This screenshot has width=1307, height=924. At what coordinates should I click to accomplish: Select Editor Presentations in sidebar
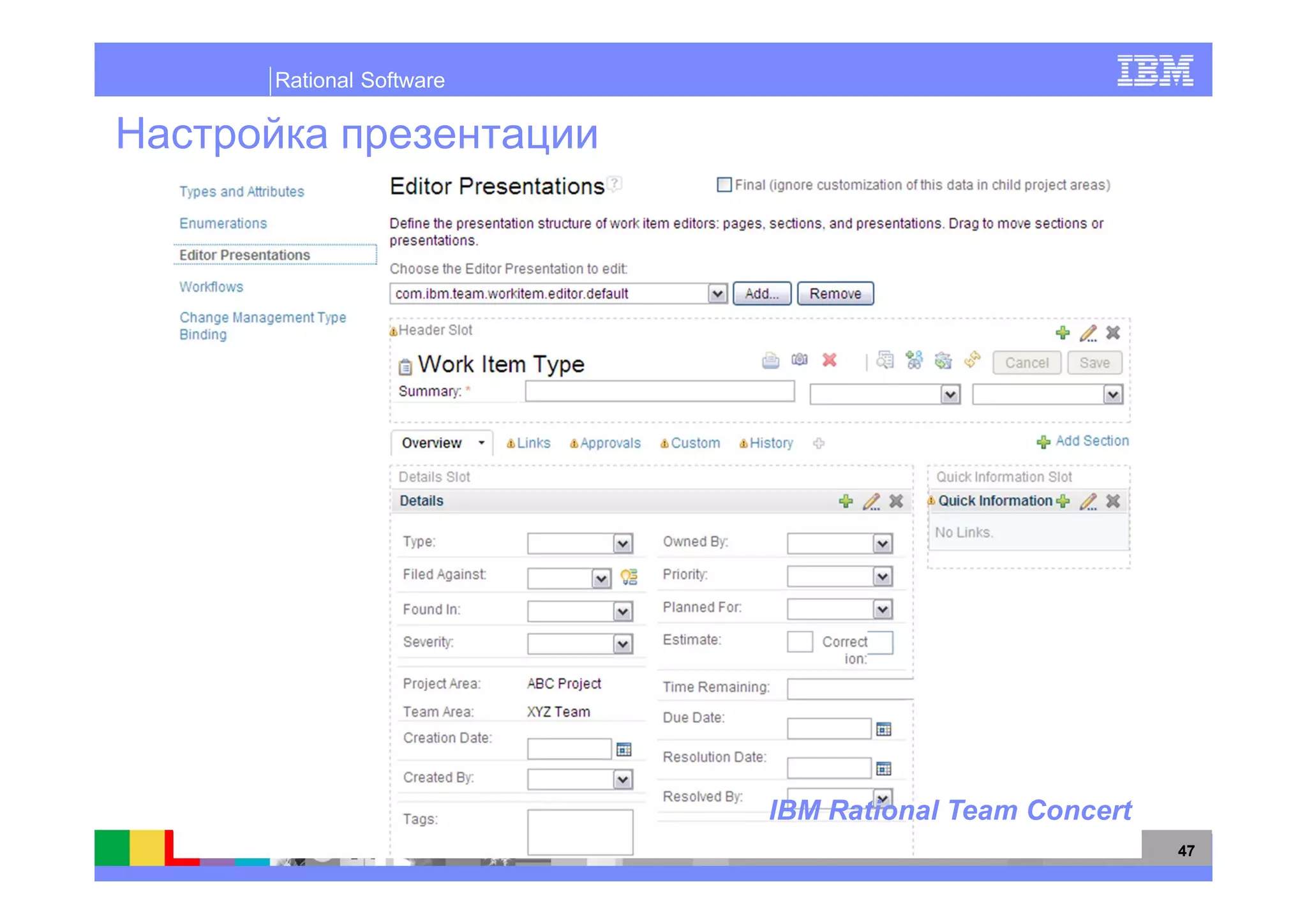pos(244,255)
